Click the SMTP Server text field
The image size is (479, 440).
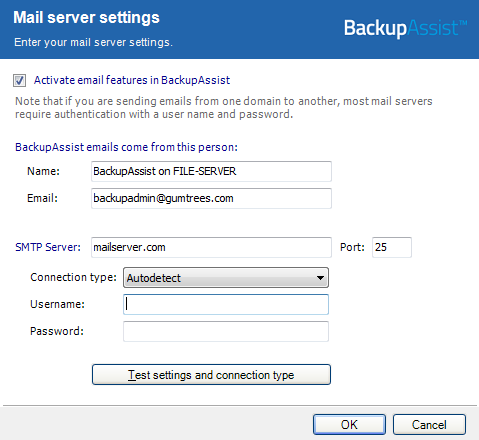(x=211, y=247)
